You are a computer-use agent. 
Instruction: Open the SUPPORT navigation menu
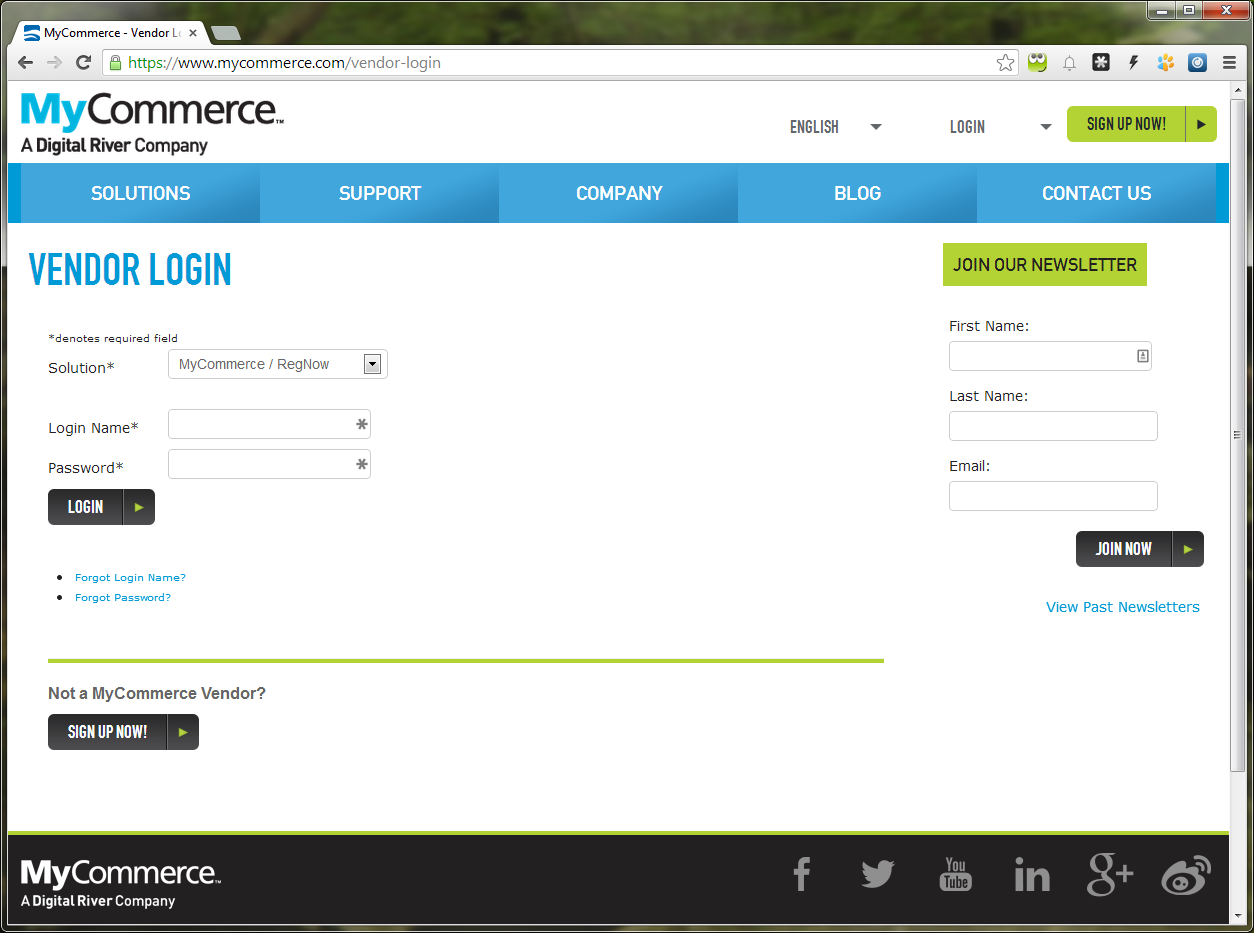click(x=380, y=193)
